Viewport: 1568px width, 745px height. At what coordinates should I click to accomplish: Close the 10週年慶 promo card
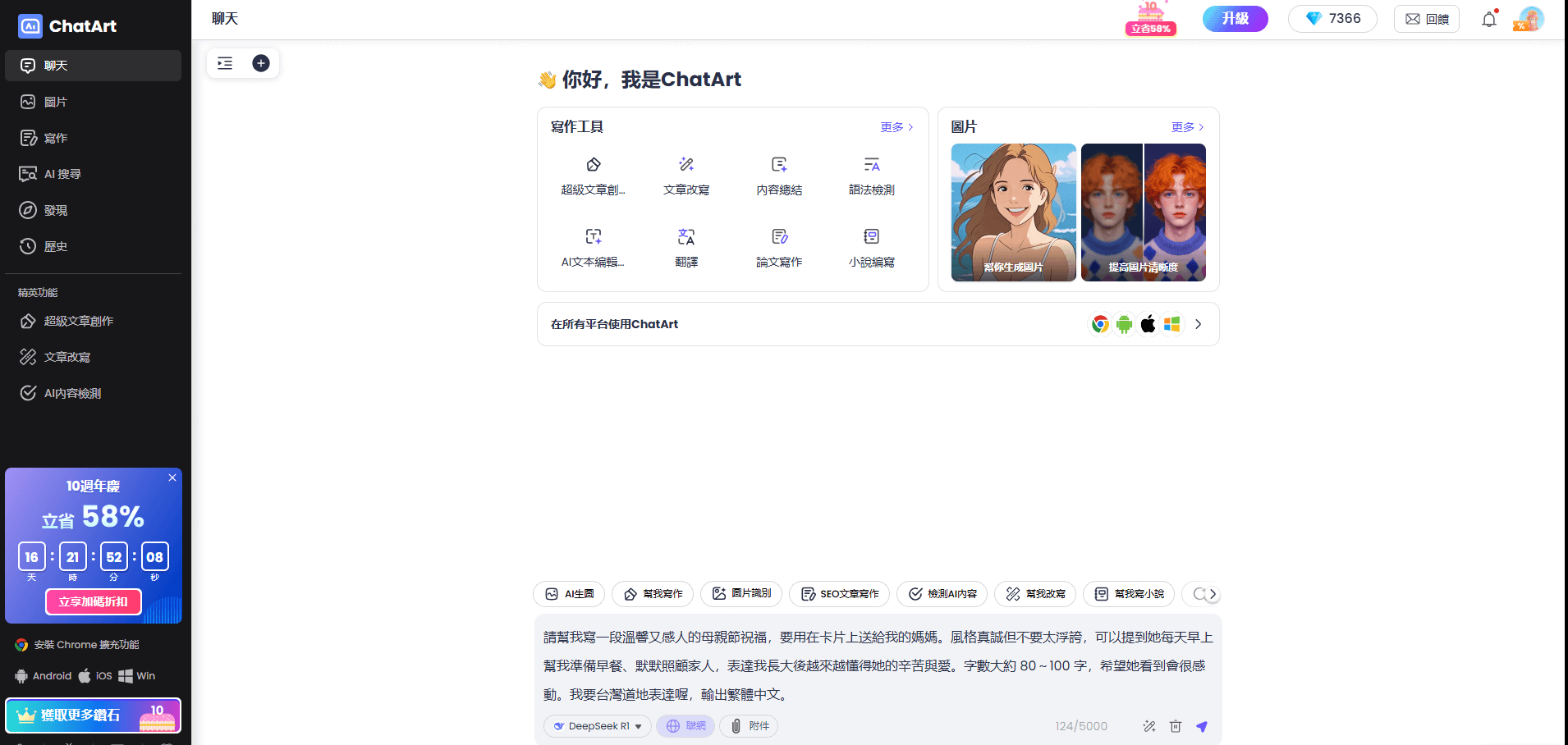172,478
